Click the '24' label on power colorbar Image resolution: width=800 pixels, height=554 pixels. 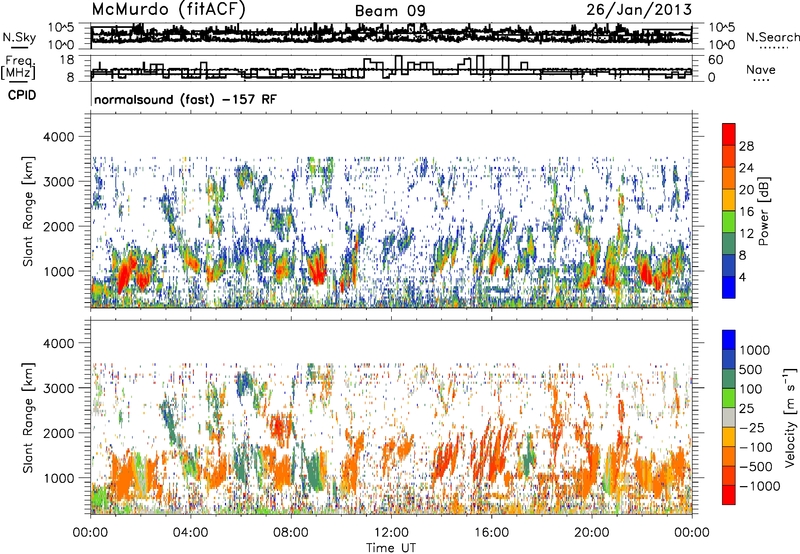[746, 168]
